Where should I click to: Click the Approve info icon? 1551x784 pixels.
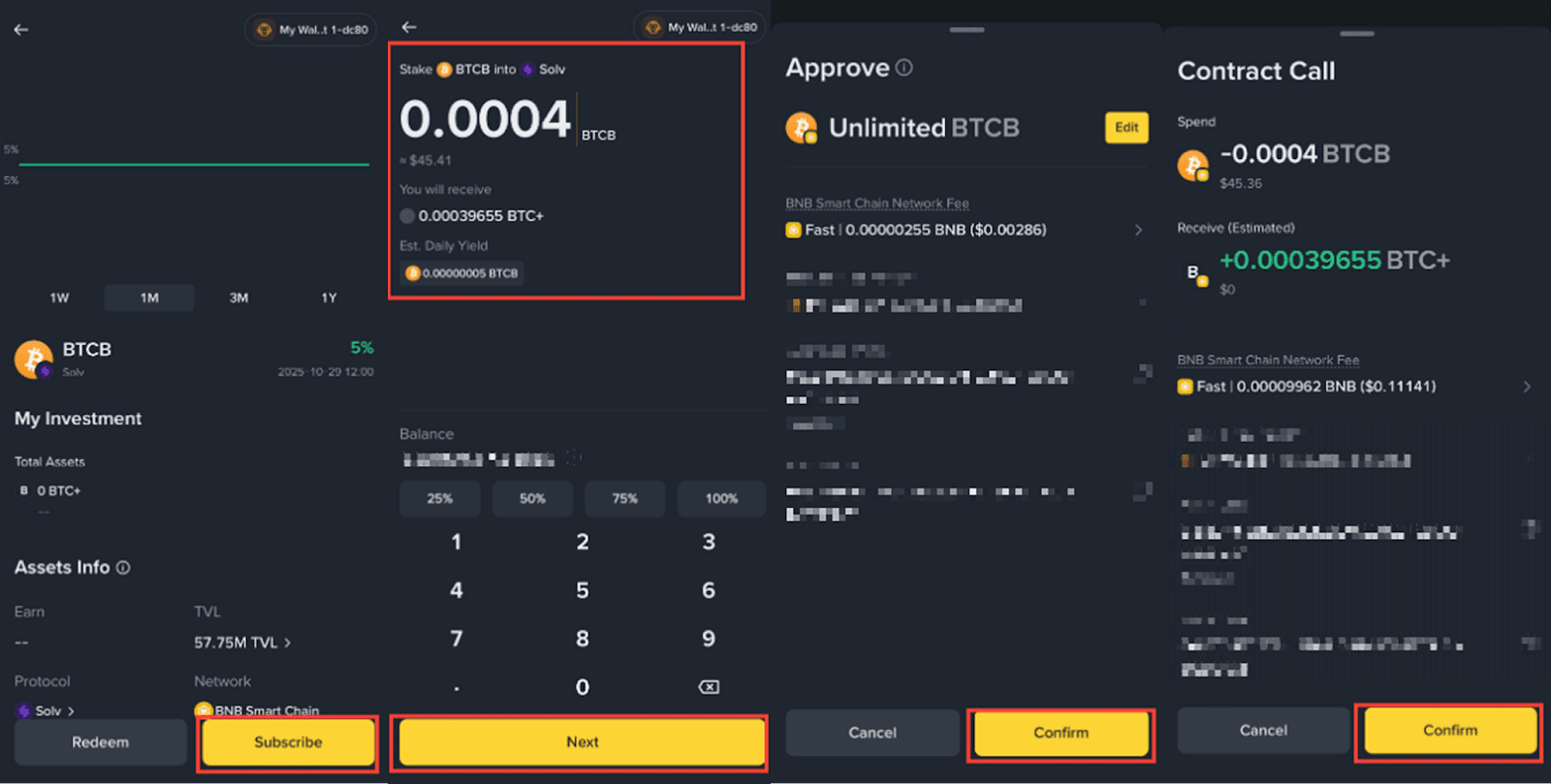tap(903, 68)
